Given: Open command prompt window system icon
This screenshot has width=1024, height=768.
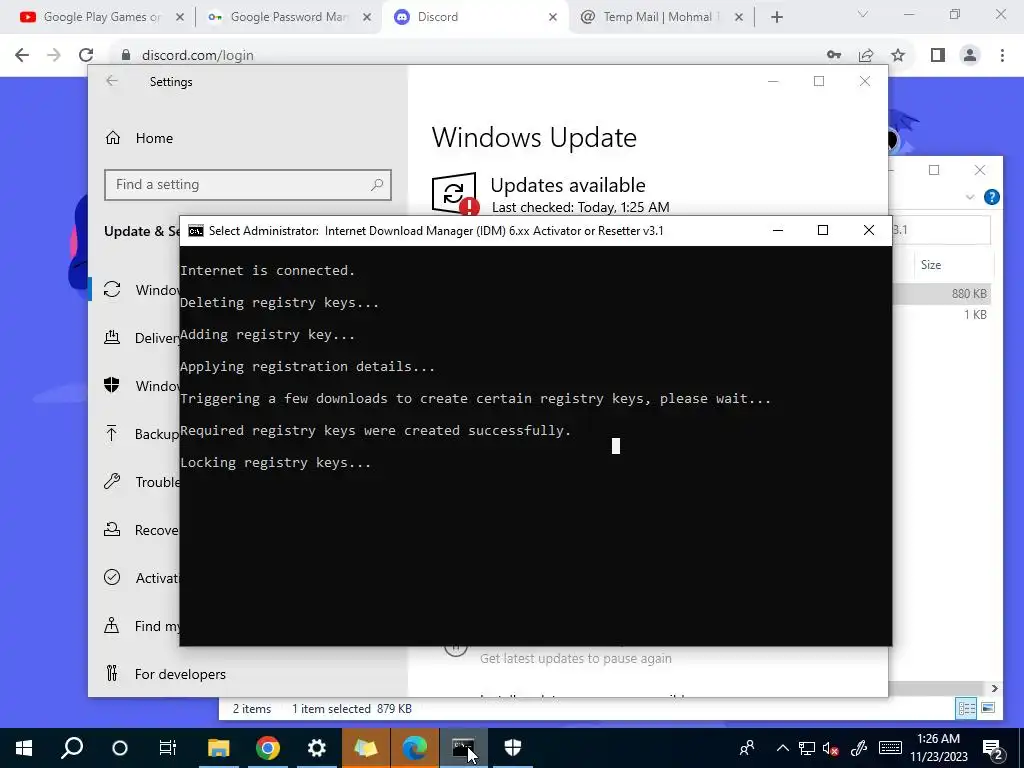Looking at the screenshot, I should click(195, 231).
